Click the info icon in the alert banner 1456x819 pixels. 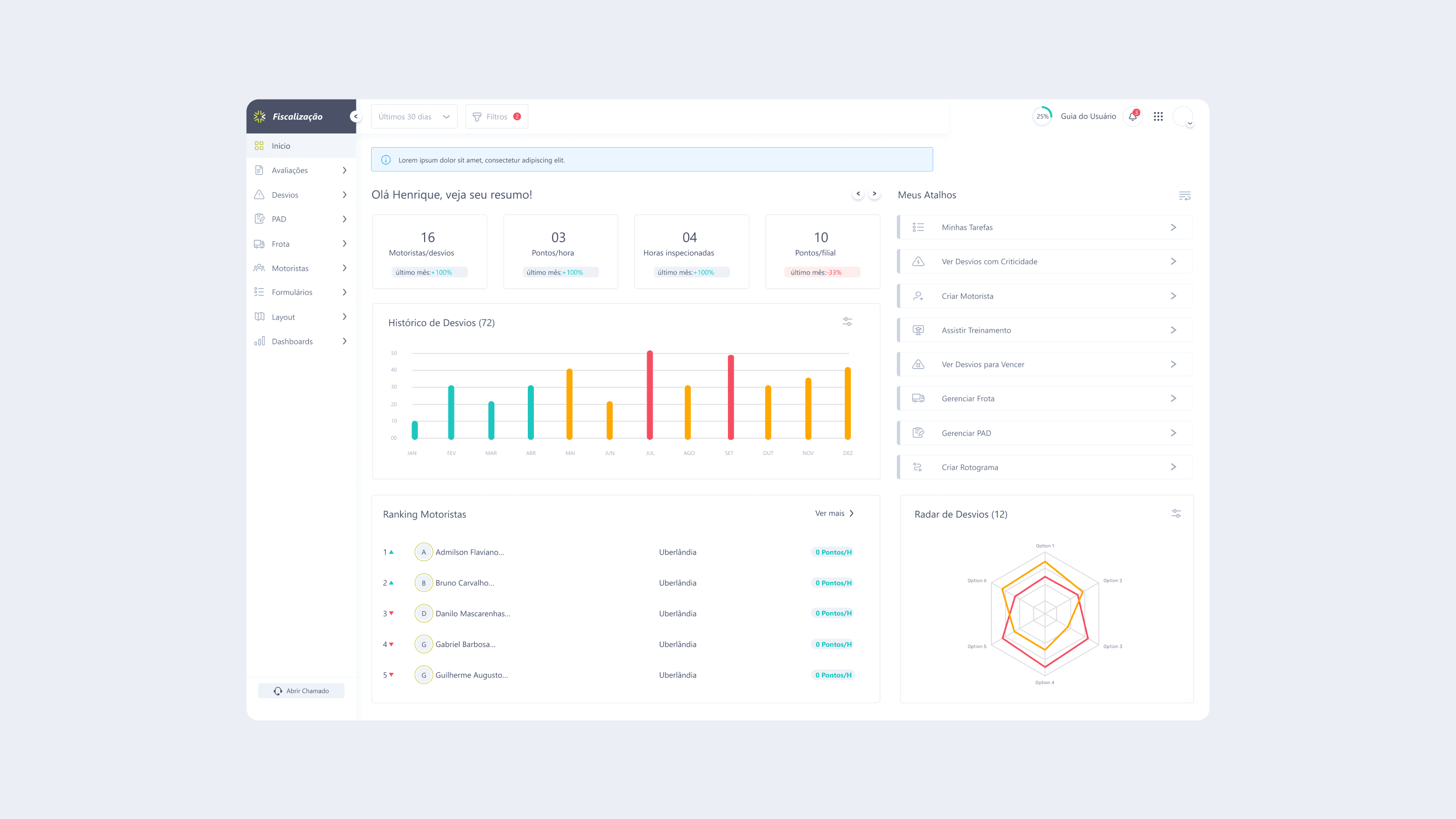click(x=386, y=160)
